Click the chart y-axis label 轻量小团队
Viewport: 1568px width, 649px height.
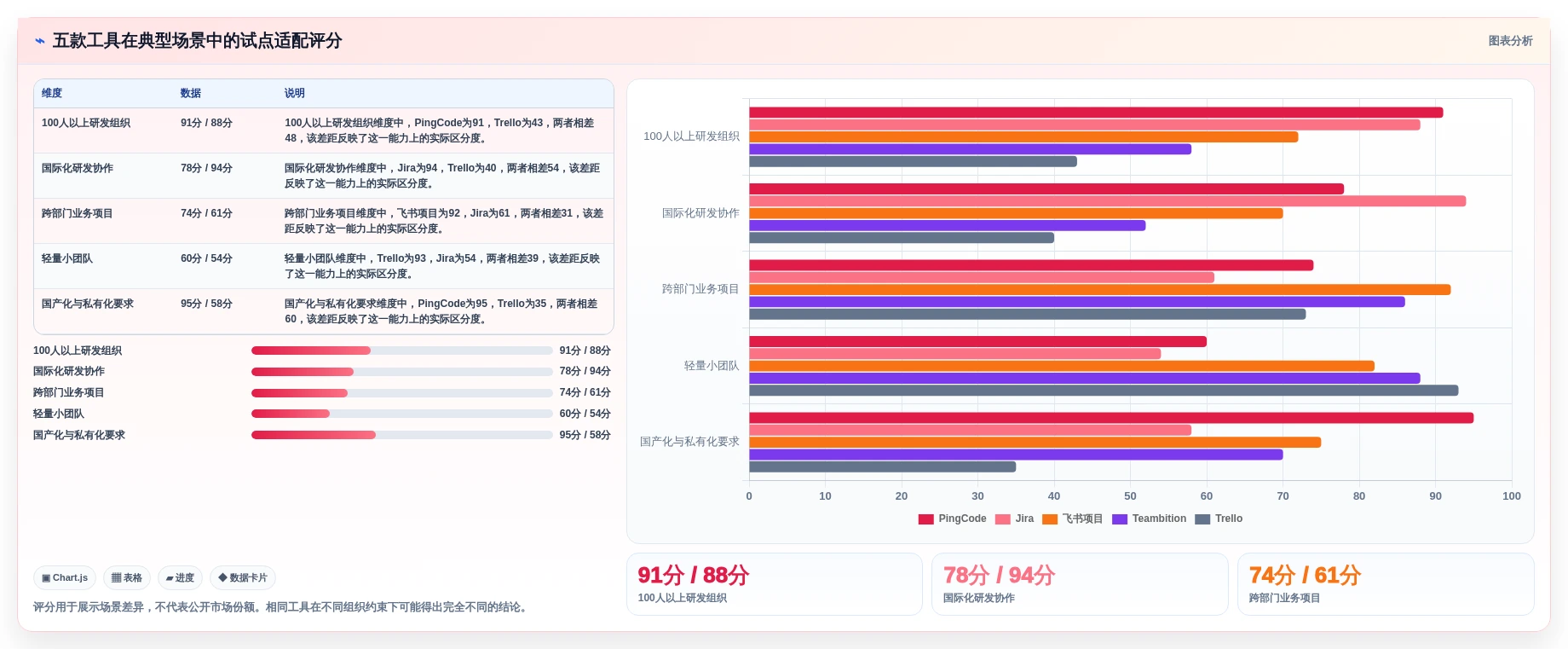(712, 366)
